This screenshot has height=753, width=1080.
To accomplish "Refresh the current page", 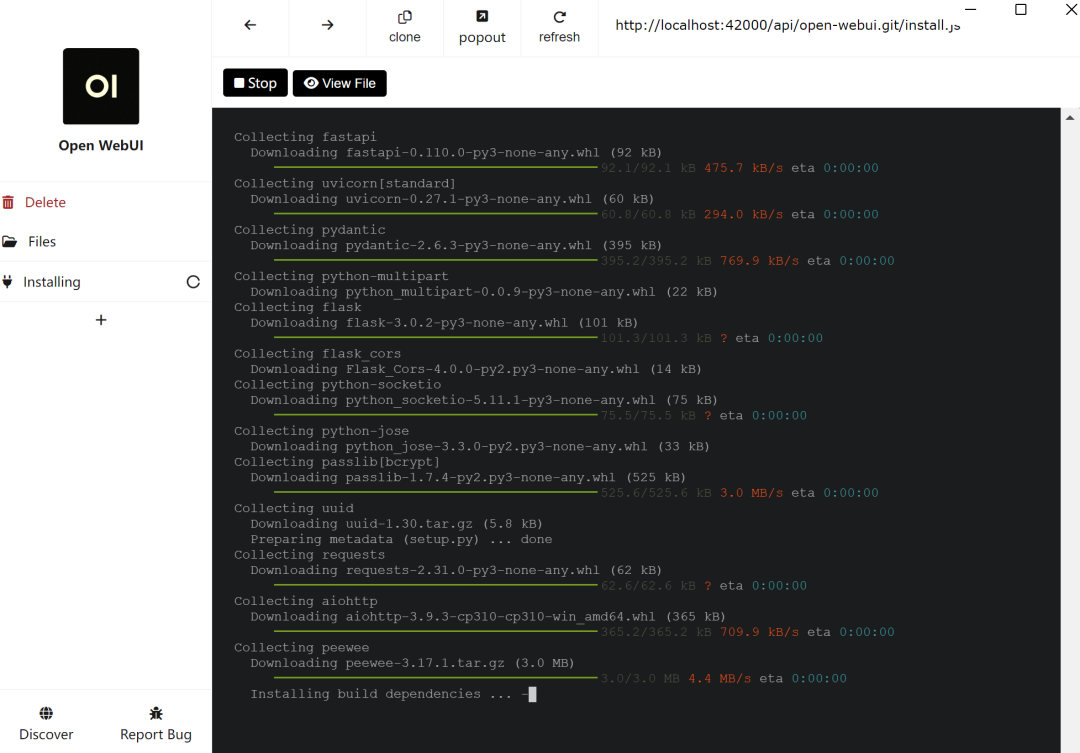I will point(559,27).
